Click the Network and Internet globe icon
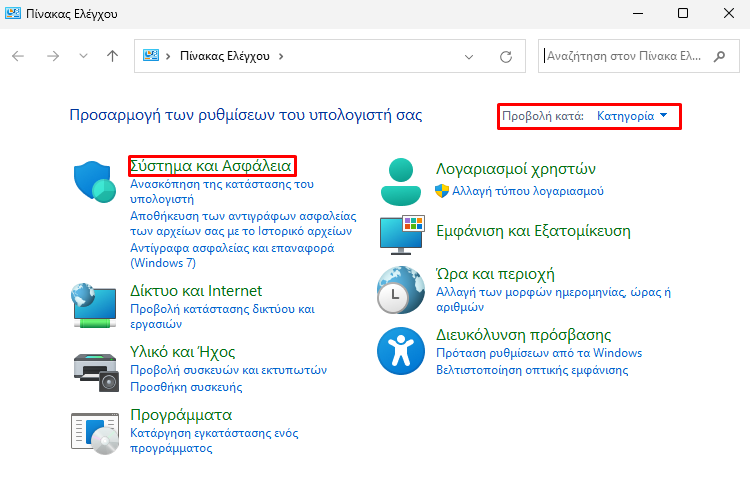750x488 pixels. point(94,306)
